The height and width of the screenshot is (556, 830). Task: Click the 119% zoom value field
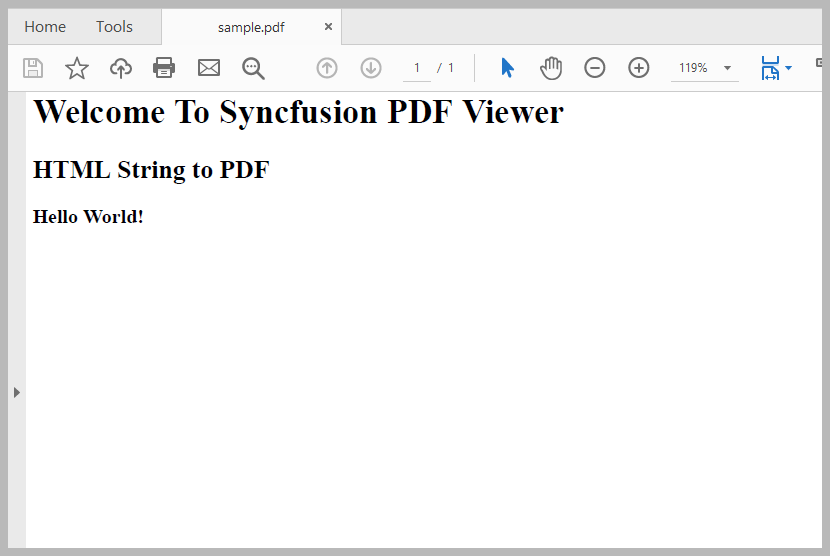(x=693, y=68)
